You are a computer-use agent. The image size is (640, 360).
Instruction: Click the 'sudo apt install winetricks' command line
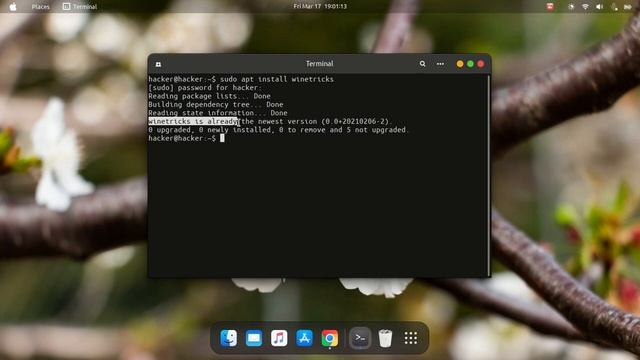pyautogui.click(x=241, y=79)
